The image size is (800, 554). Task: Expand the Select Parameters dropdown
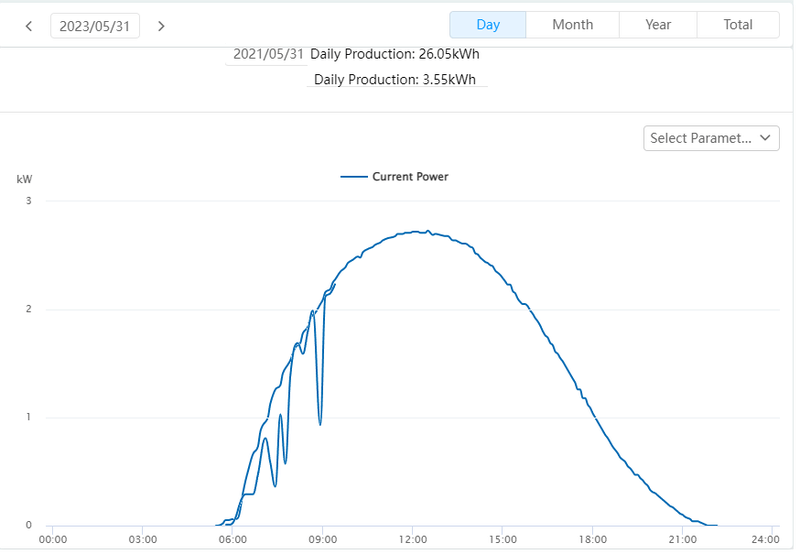click(x=700, y=138)
